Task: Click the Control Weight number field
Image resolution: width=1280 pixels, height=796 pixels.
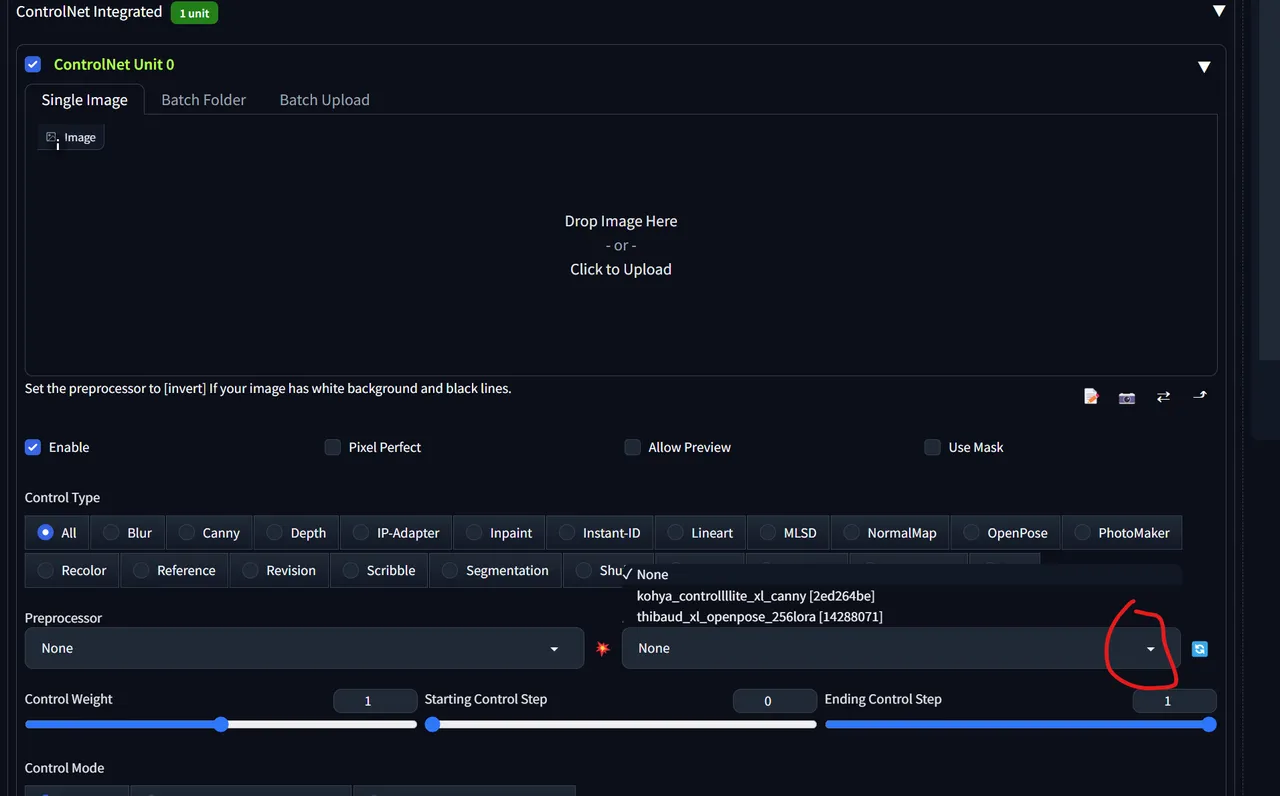Action: click(x=375, y=701)
